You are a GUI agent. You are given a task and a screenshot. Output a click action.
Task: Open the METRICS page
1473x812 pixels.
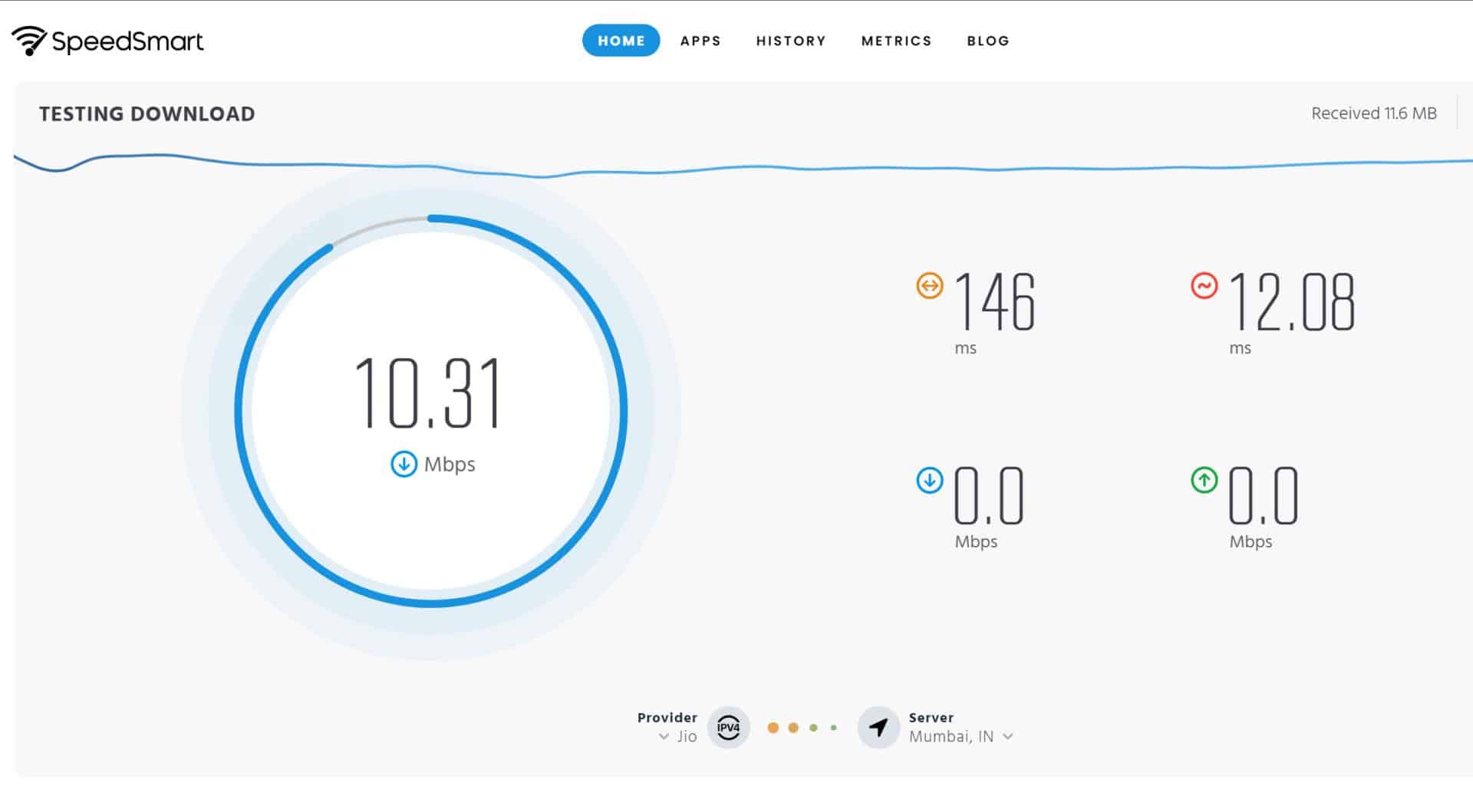tap(896, 41)
